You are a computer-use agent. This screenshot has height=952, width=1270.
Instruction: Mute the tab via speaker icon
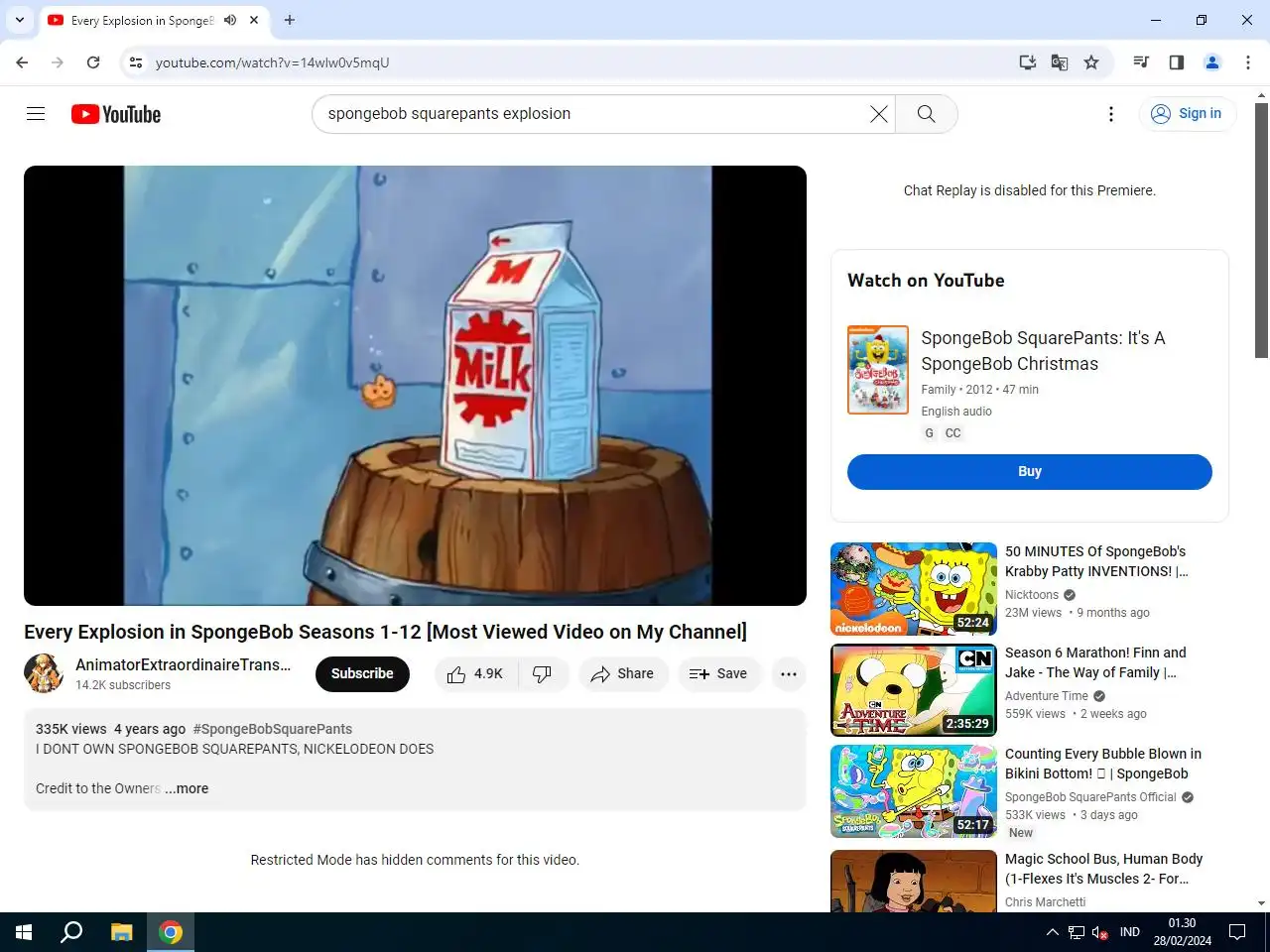230,20
